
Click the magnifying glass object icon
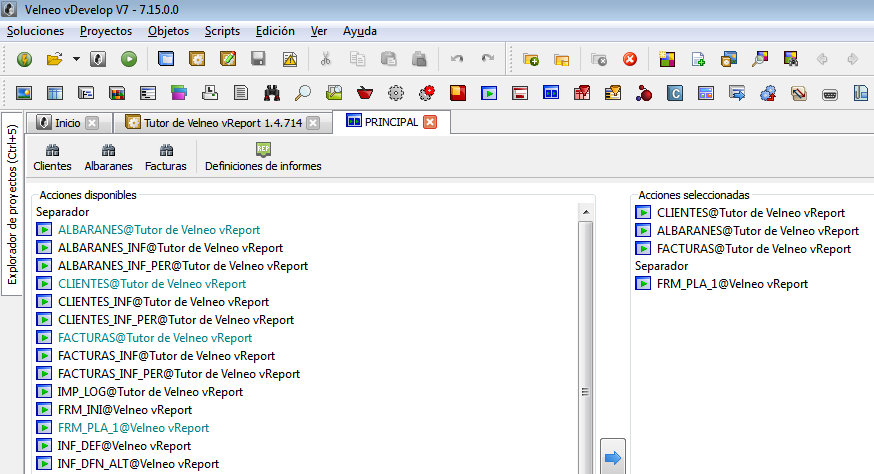tap(303, 93)
